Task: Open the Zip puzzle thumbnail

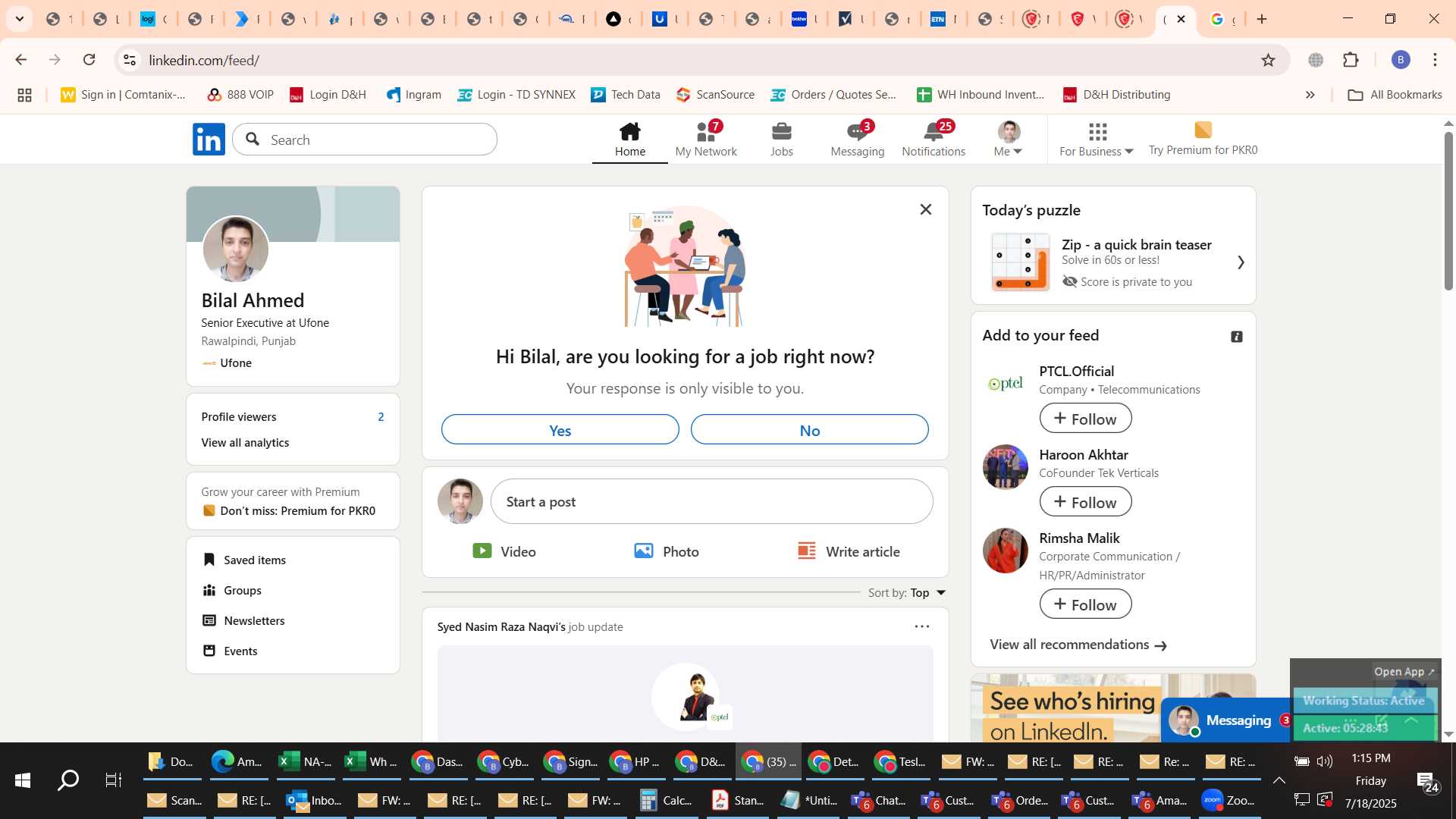Action: tap(1021, 262)
